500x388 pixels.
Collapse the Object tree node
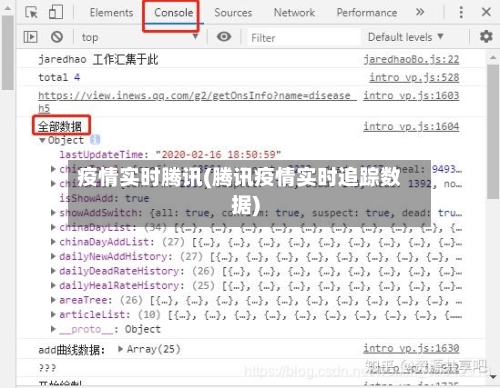[42, 141]
